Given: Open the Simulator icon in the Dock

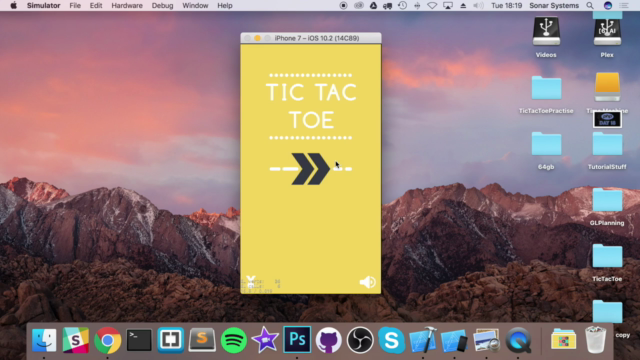Looking at the screenshot, I should pyautogui.click(x=454, y=340).
